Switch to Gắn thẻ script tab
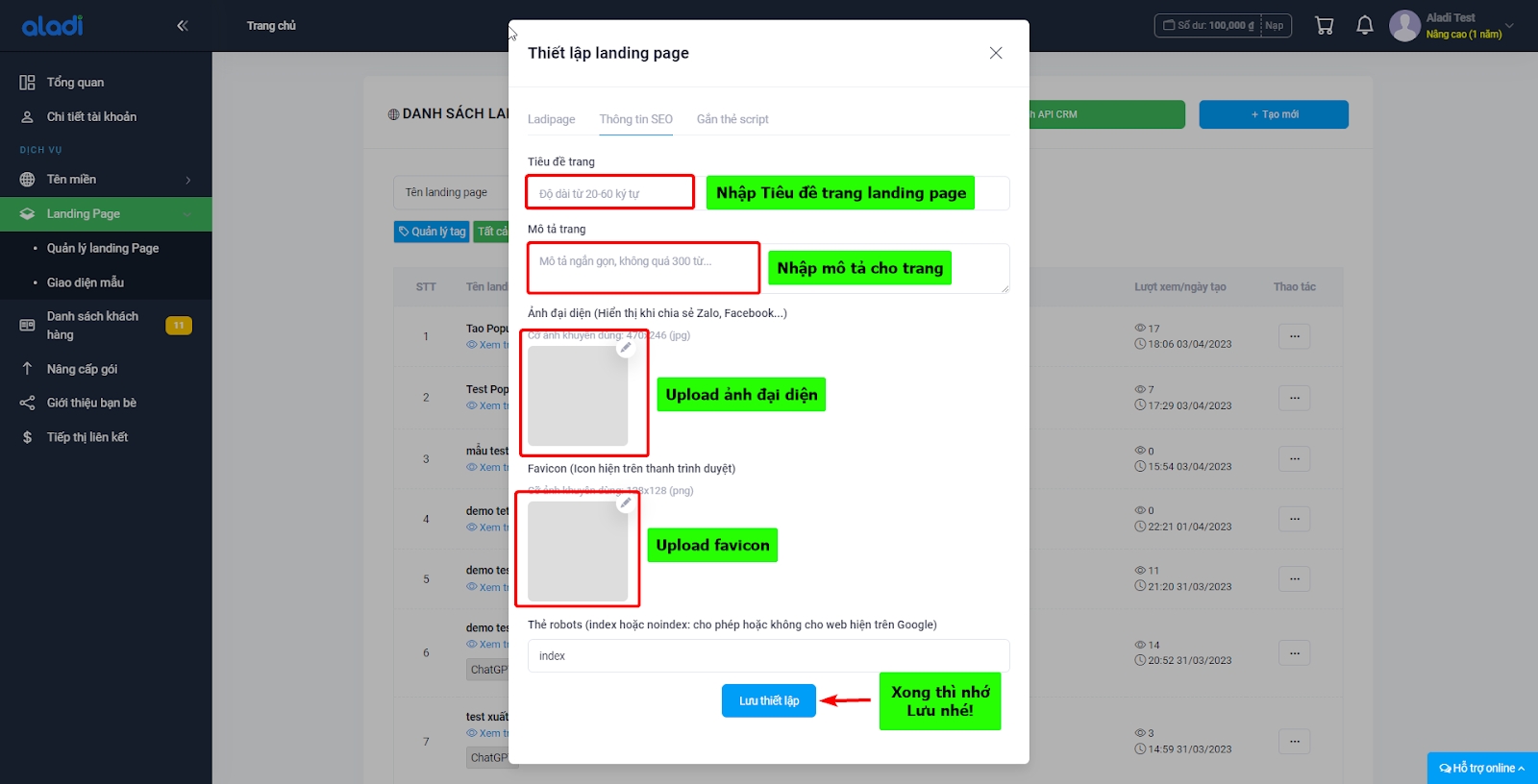Screen dimensions: 1538x784 coord(732,119)
